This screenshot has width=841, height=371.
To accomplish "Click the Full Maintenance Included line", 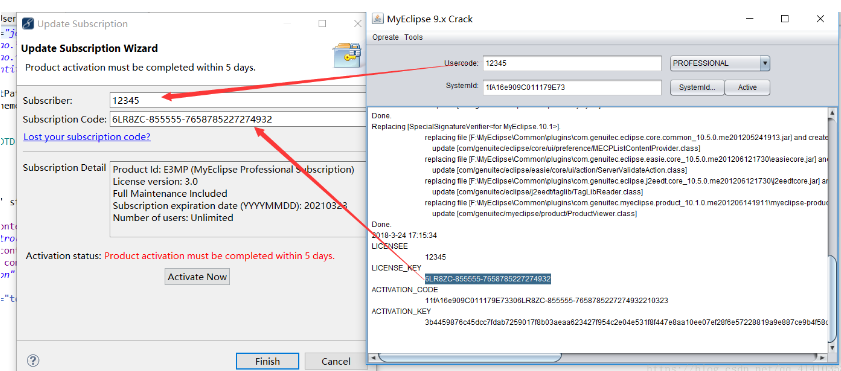I will 170,194.
